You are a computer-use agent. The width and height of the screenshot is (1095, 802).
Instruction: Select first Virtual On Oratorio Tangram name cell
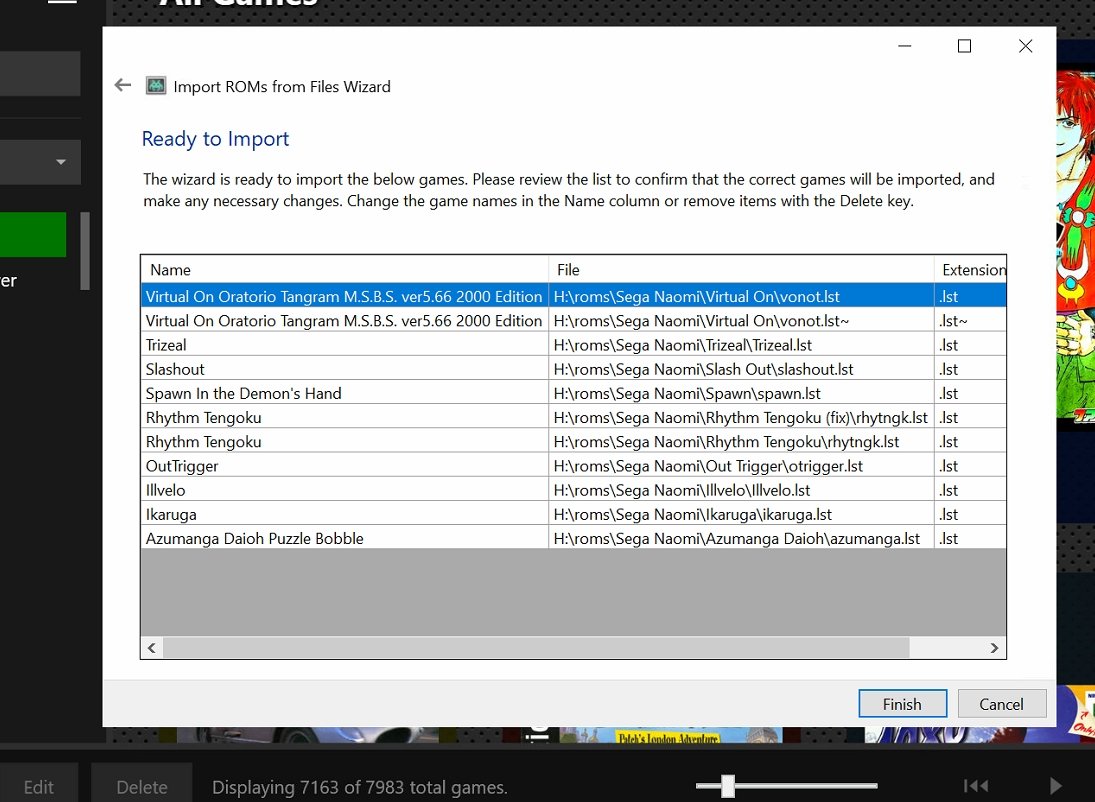pos(345,296)
